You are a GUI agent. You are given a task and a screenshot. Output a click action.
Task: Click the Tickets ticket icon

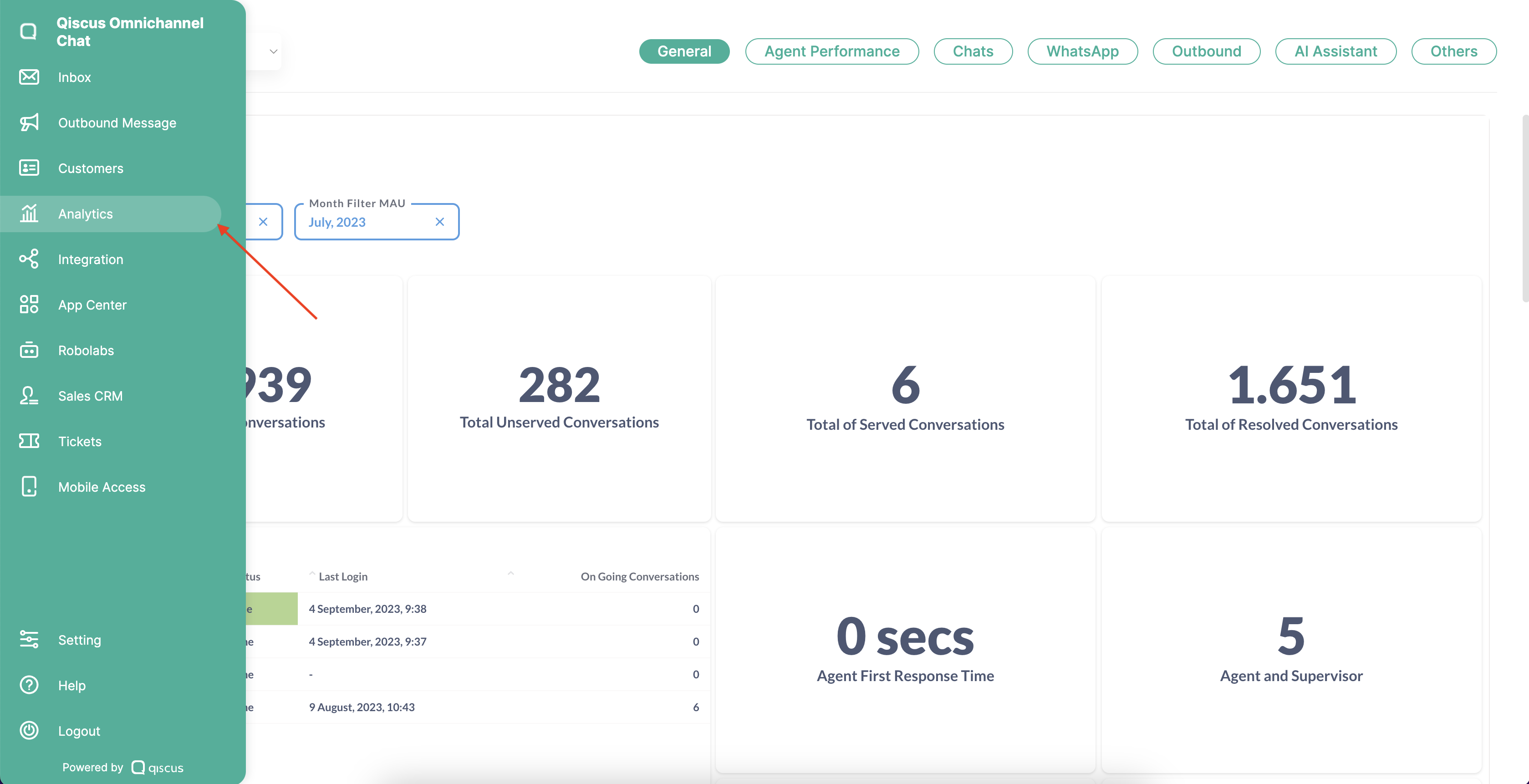[29, 441]
